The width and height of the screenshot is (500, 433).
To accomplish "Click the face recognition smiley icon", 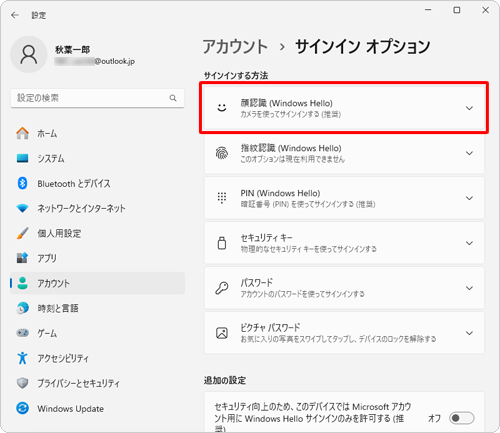I will [222, 108].
